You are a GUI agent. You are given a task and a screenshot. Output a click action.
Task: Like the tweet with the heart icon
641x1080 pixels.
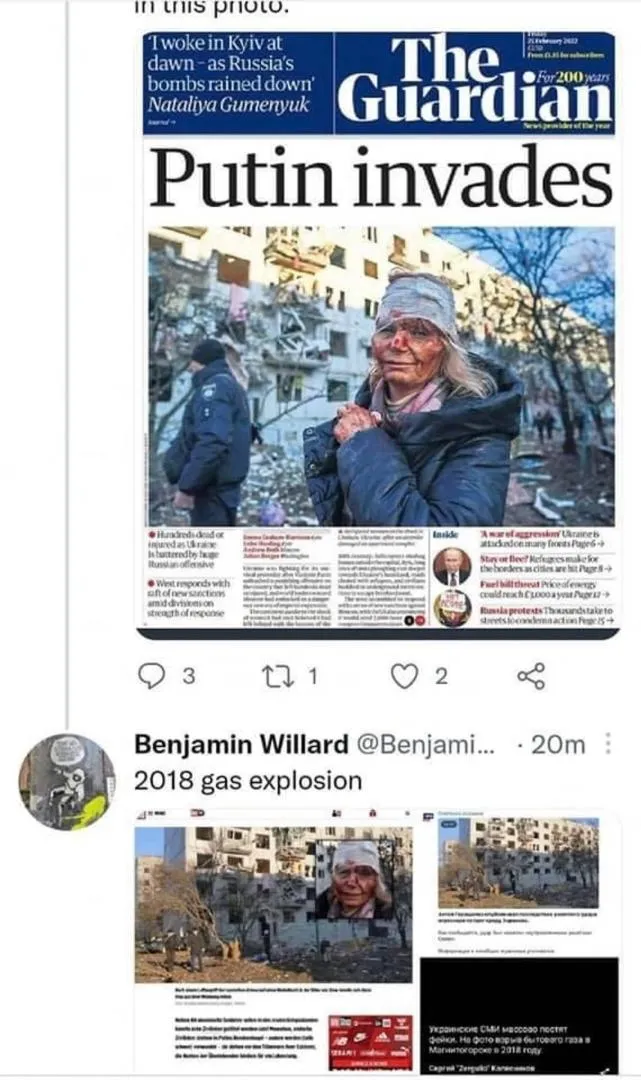coord(404,677)
